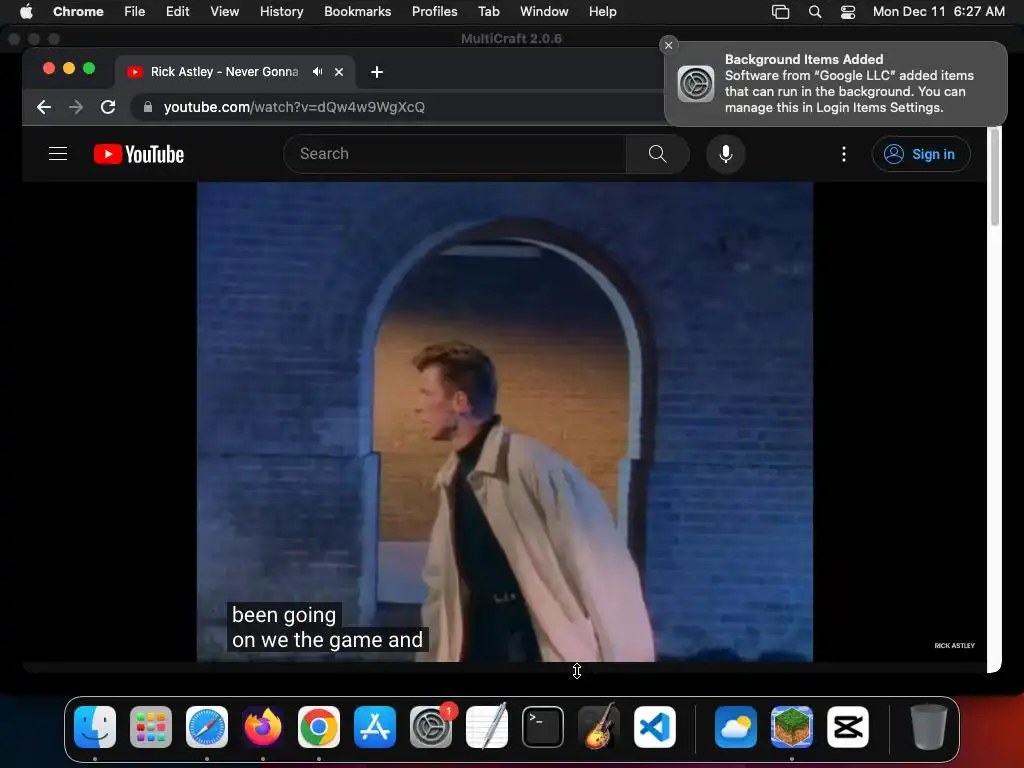Image resolution: width=1024 pixels, height=768 pixels.
Task: Focus the YouTube Search field
Action: coord(455,154)
